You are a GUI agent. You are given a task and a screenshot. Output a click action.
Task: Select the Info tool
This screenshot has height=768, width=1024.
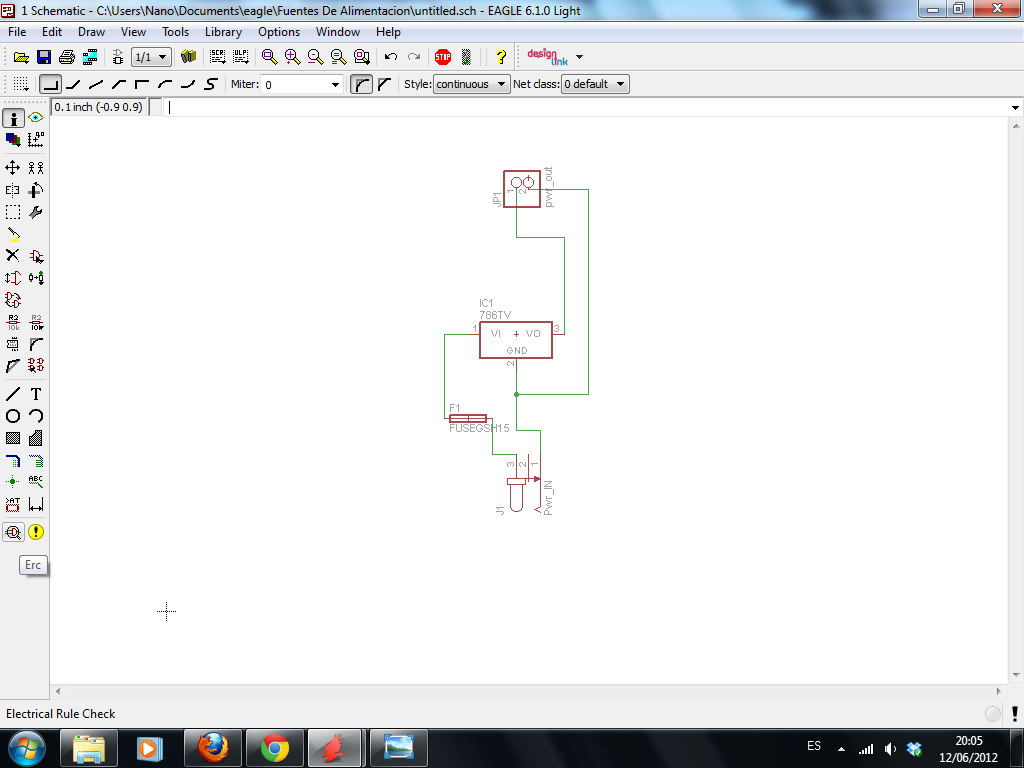tap(13, 118)
